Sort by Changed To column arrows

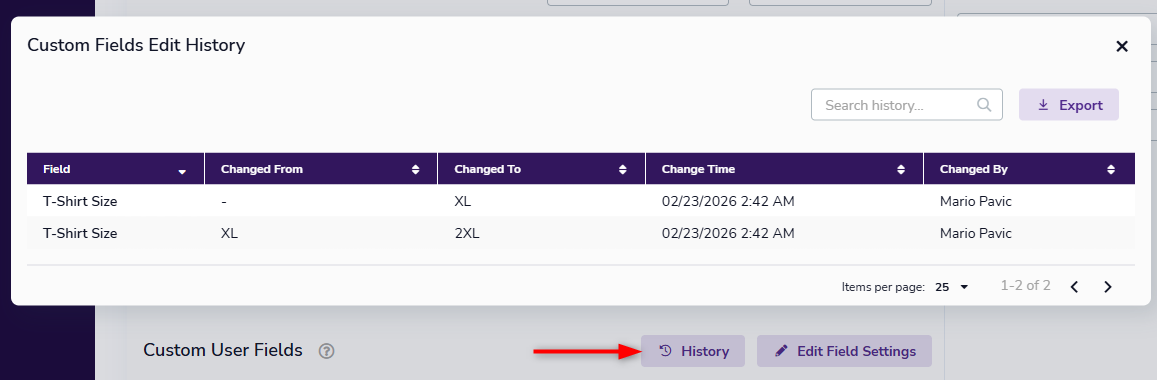click(624, 170)
